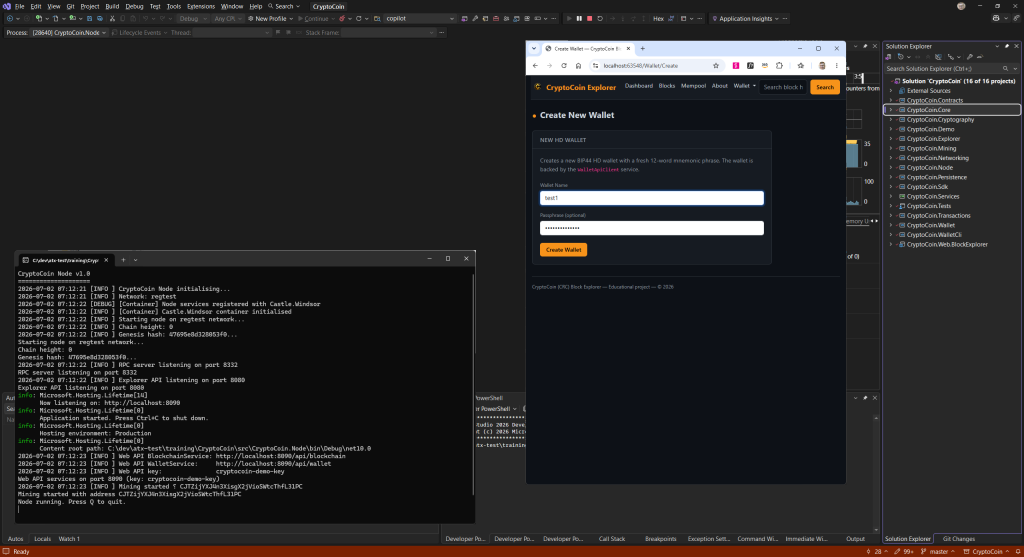Click CryptoCoin Explorer coin logo
This screenshot has height=557, width=1024.
click(x=537, y=87)
